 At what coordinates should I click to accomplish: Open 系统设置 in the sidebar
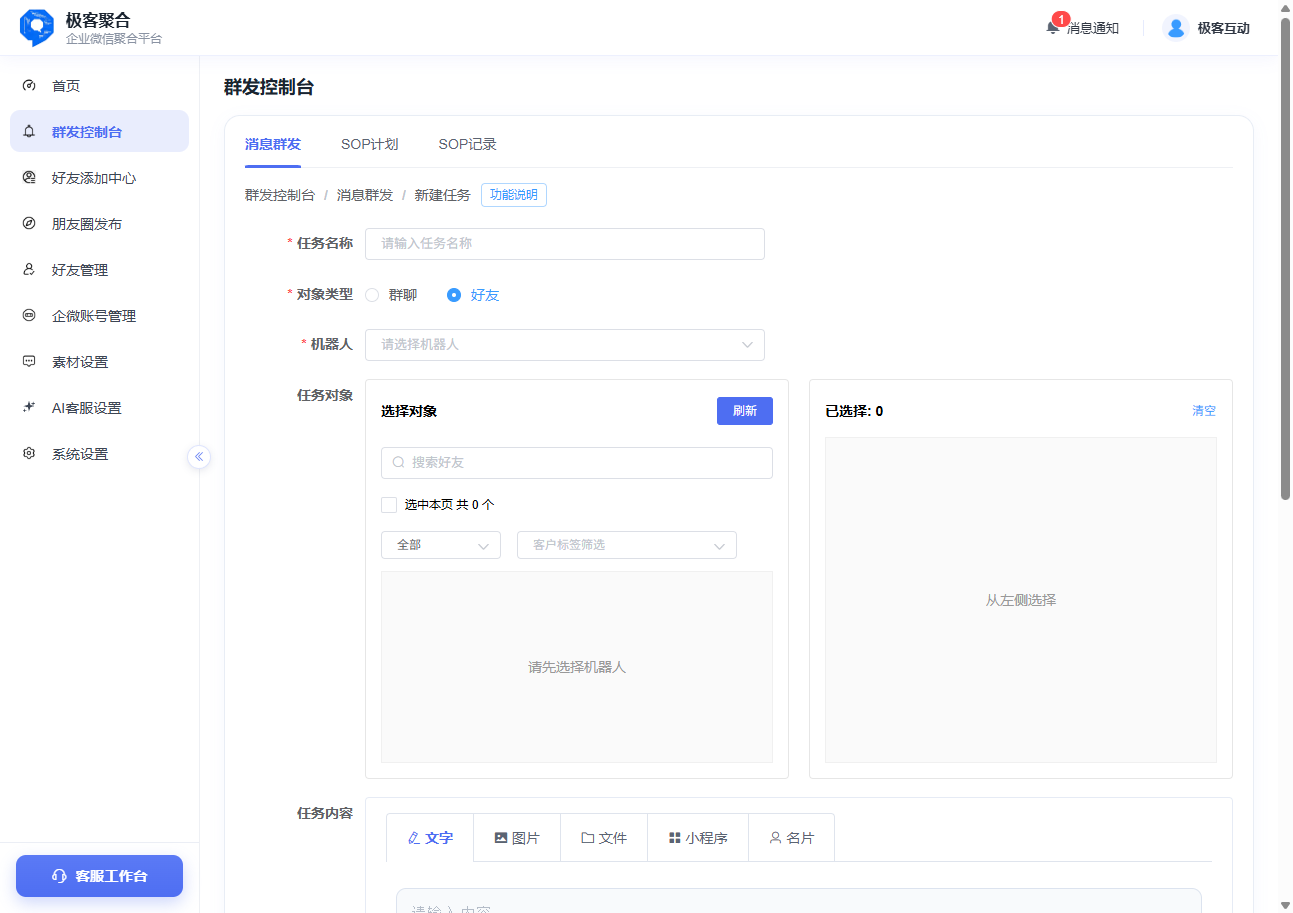tap(99, 454)
